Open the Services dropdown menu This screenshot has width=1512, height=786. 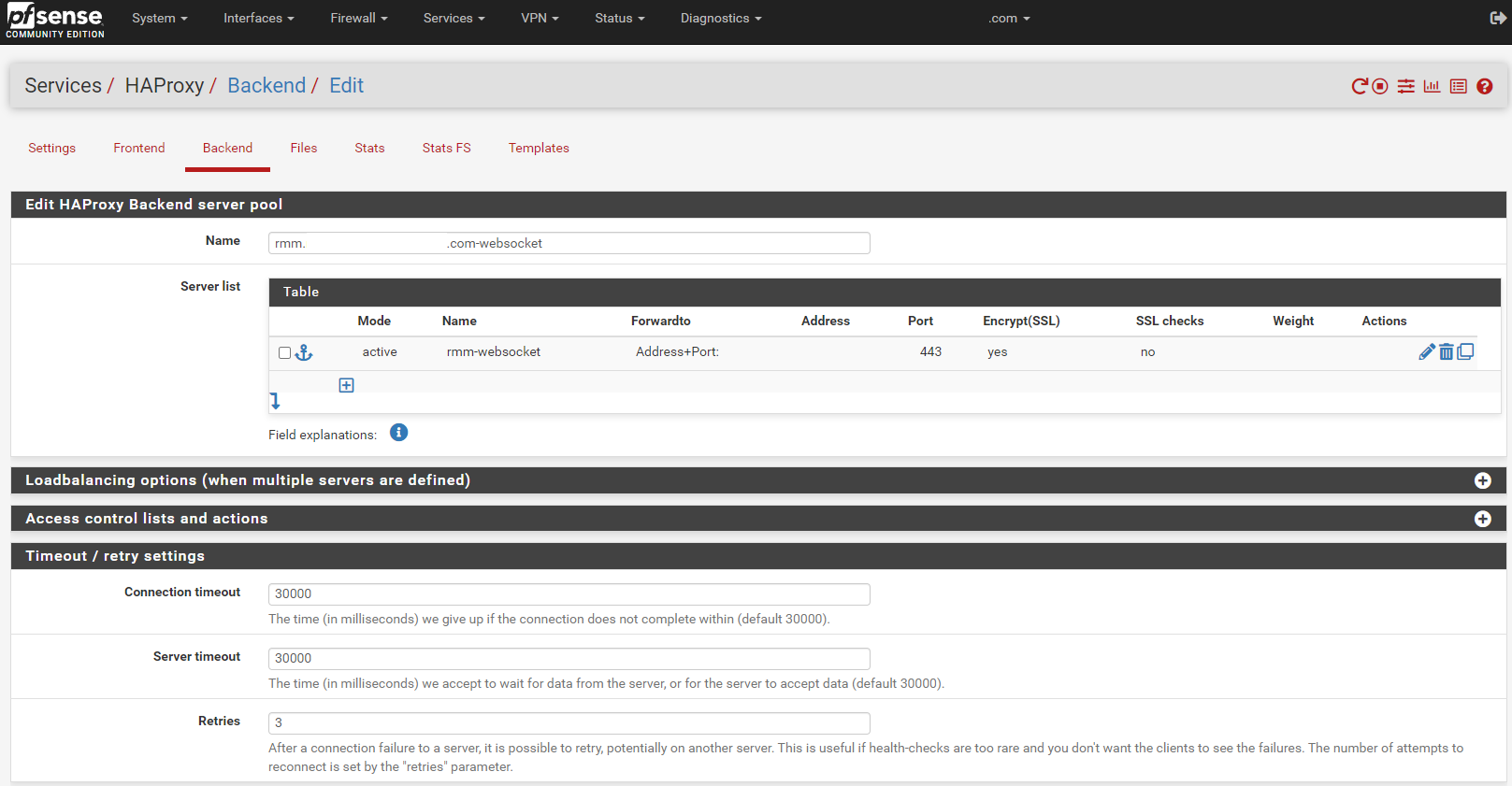[x=454, y=18]
